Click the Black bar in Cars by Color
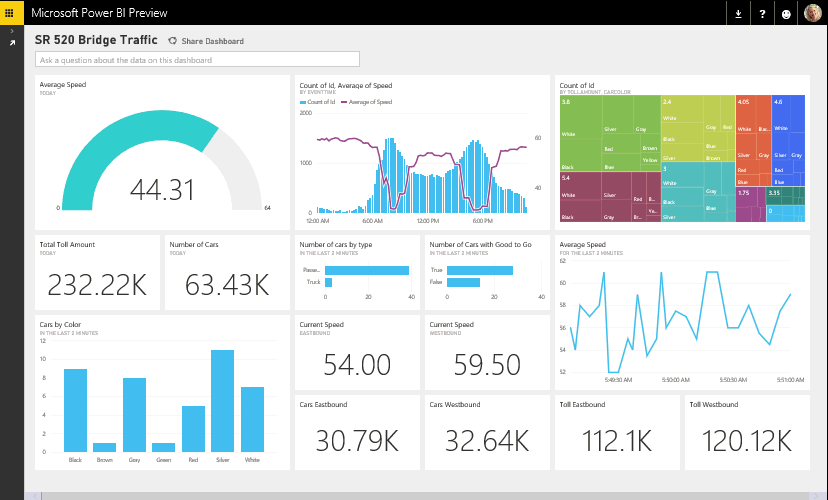Viewport: 828px width, 500px height. point(75,410)
